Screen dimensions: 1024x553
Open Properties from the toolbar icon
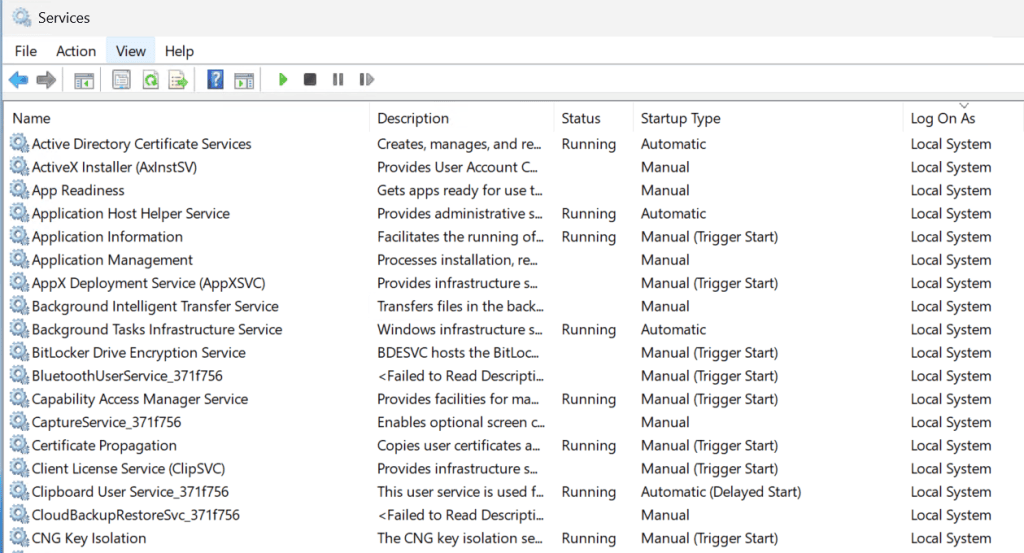click(121, 80)
